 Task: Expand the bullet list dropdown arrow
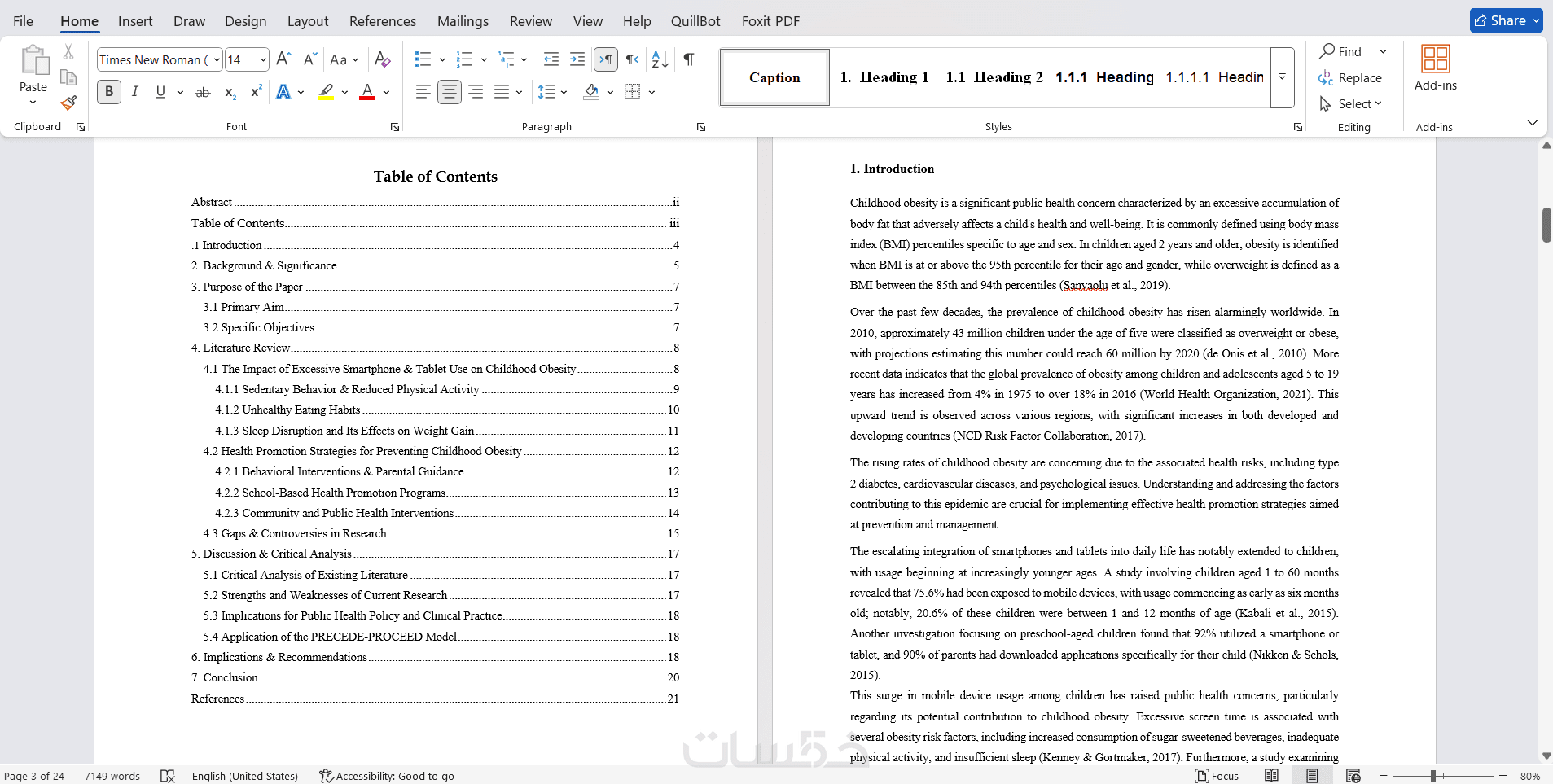point(442,59)
